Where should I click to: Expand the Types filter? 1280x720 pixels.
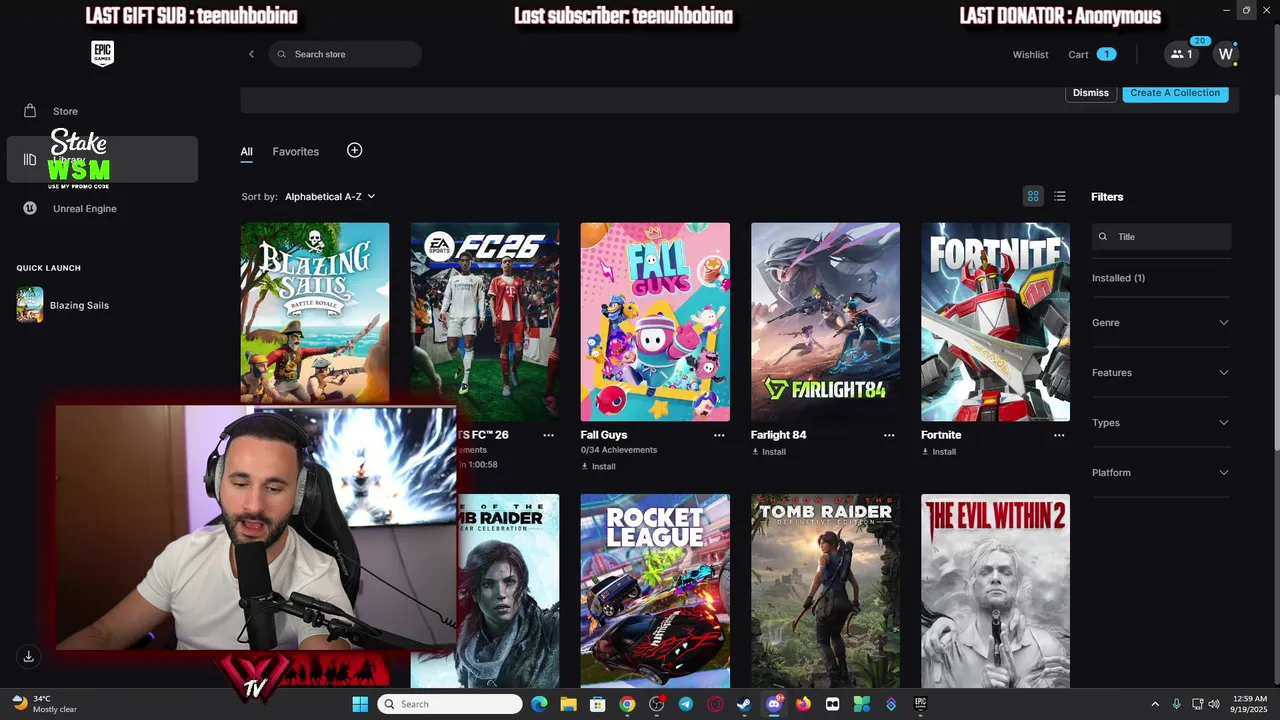coord(1161,423)
